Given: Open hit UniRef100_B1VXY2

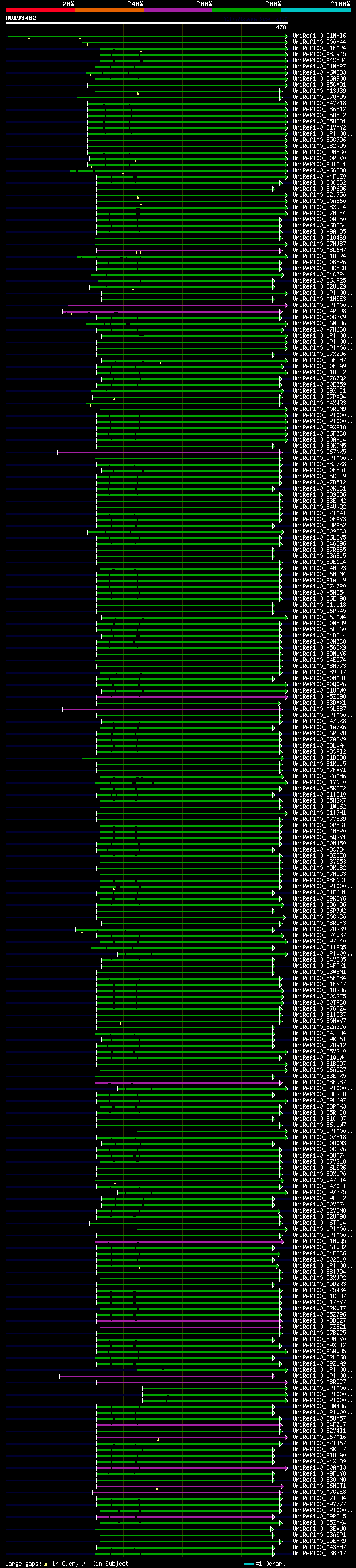Looking at the screenshot, I should (319, 128).
